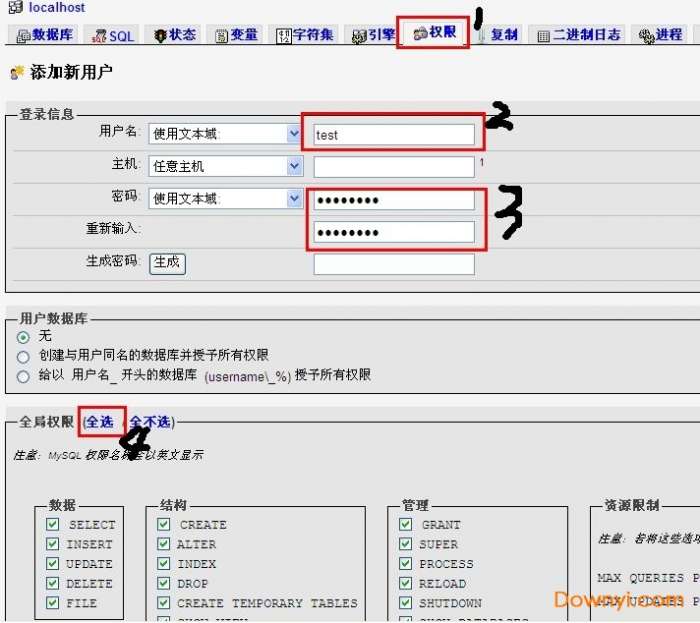Open the 数据库 tab

(x=45, y=34)
